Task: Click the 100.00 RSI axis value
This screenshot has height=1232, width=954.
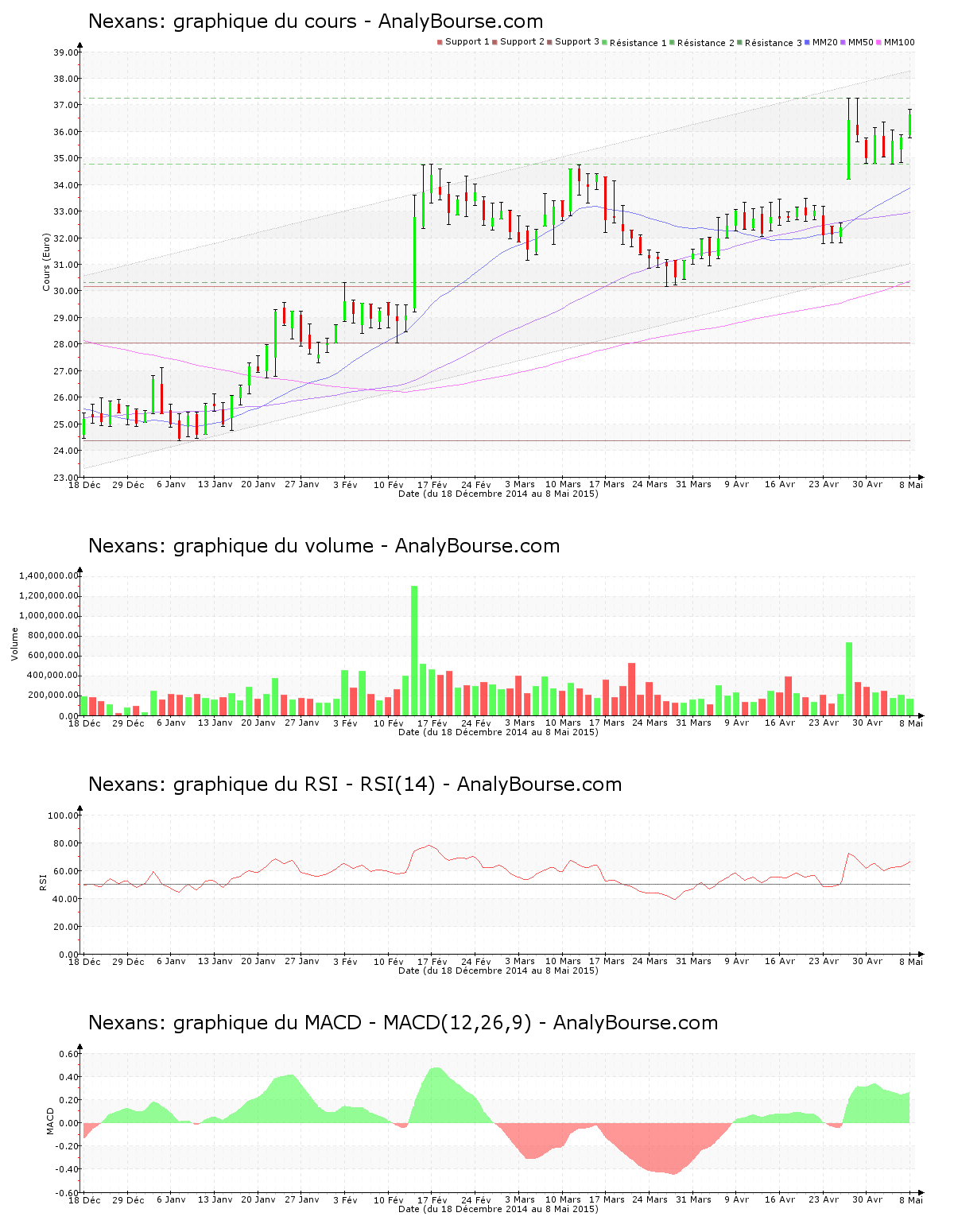Action: (64, 816)
